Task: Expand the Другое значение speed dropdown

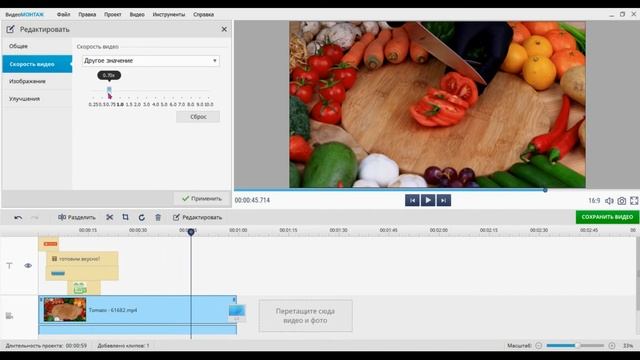Action: pos(151,61)
